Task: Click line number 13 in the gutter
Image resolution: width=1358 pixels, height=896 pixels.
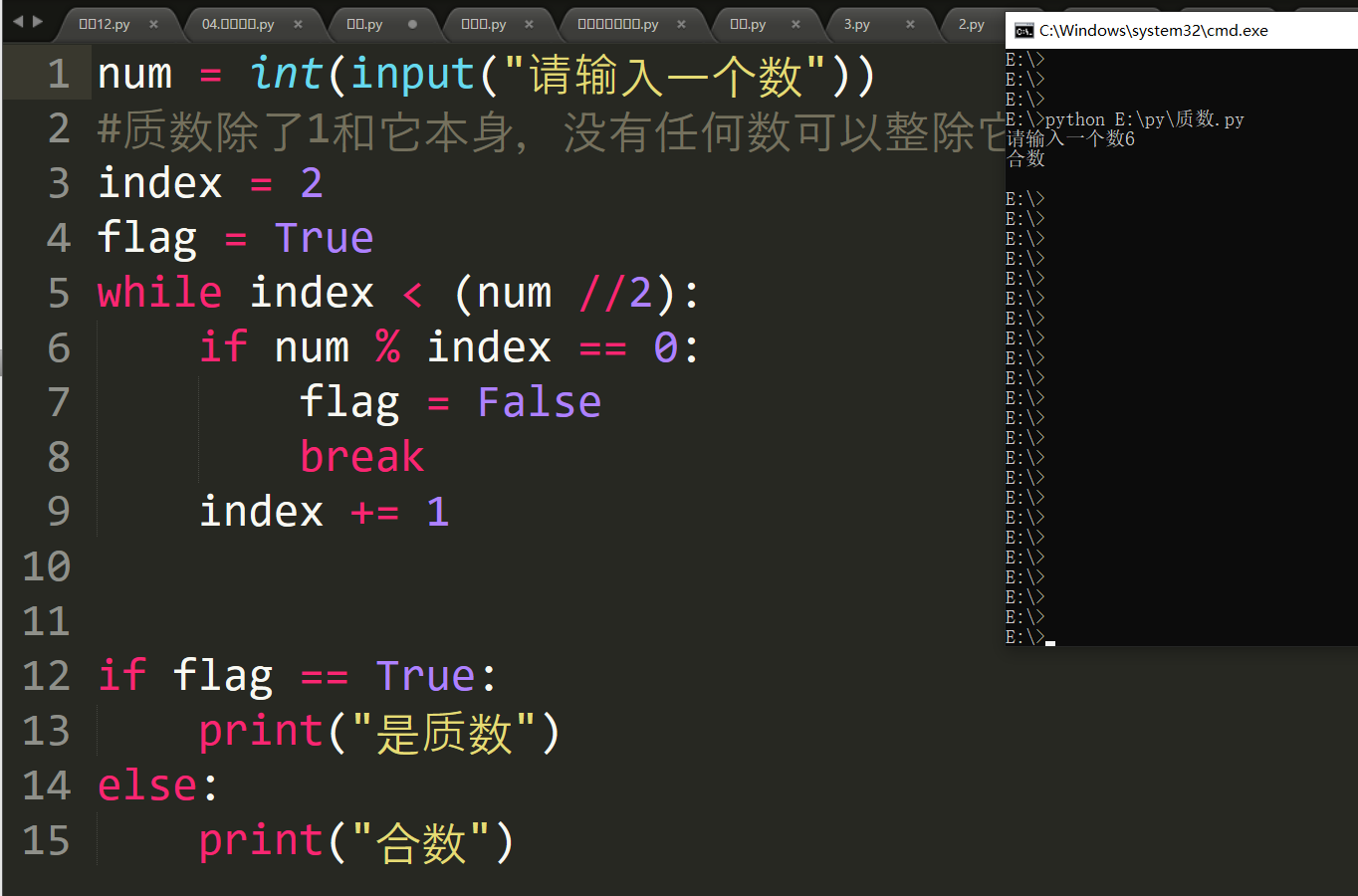Action: 46,731
